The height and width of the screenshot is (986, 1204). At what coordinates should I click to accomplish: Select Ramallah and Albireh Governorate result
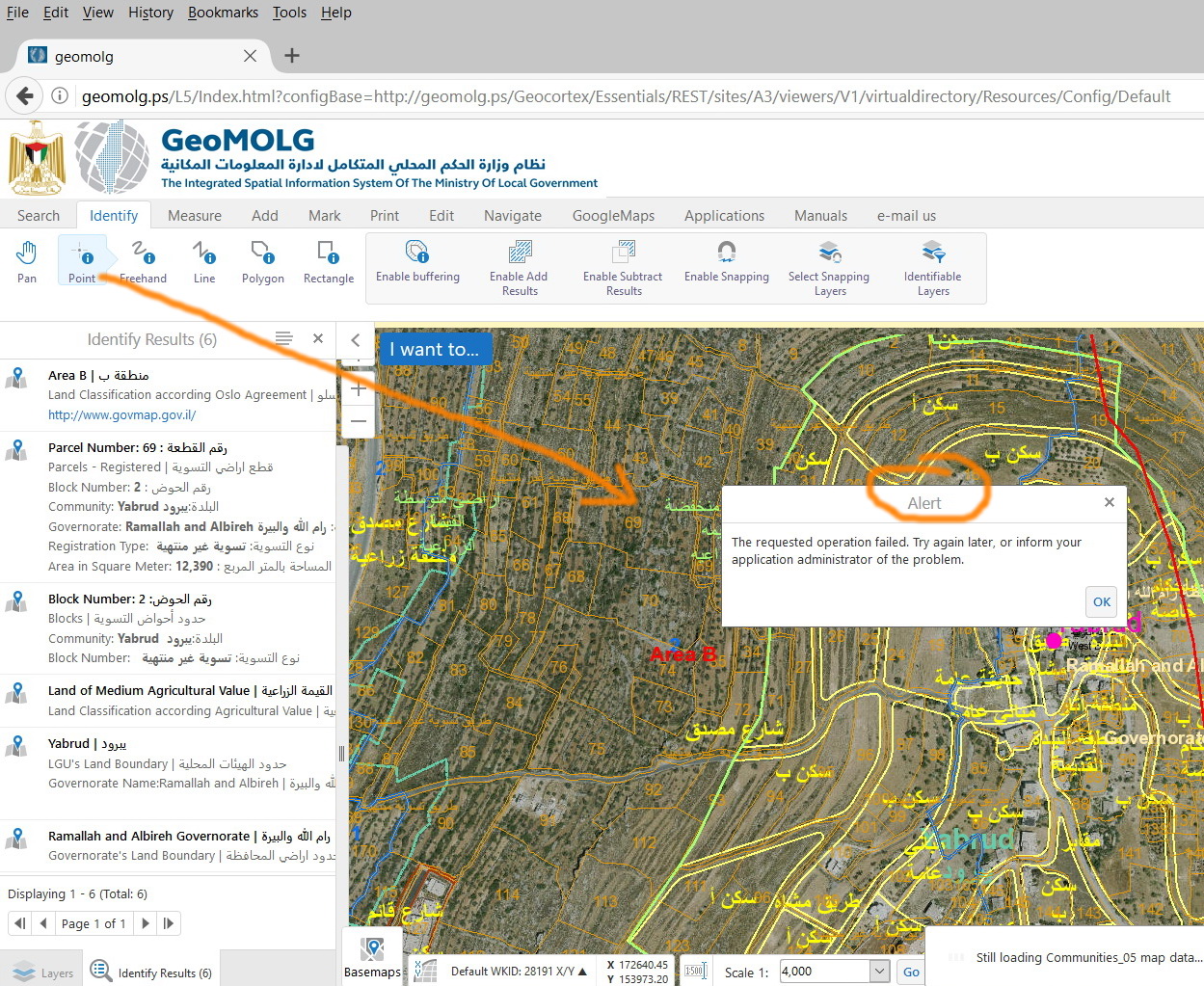(x=168, y=846)
